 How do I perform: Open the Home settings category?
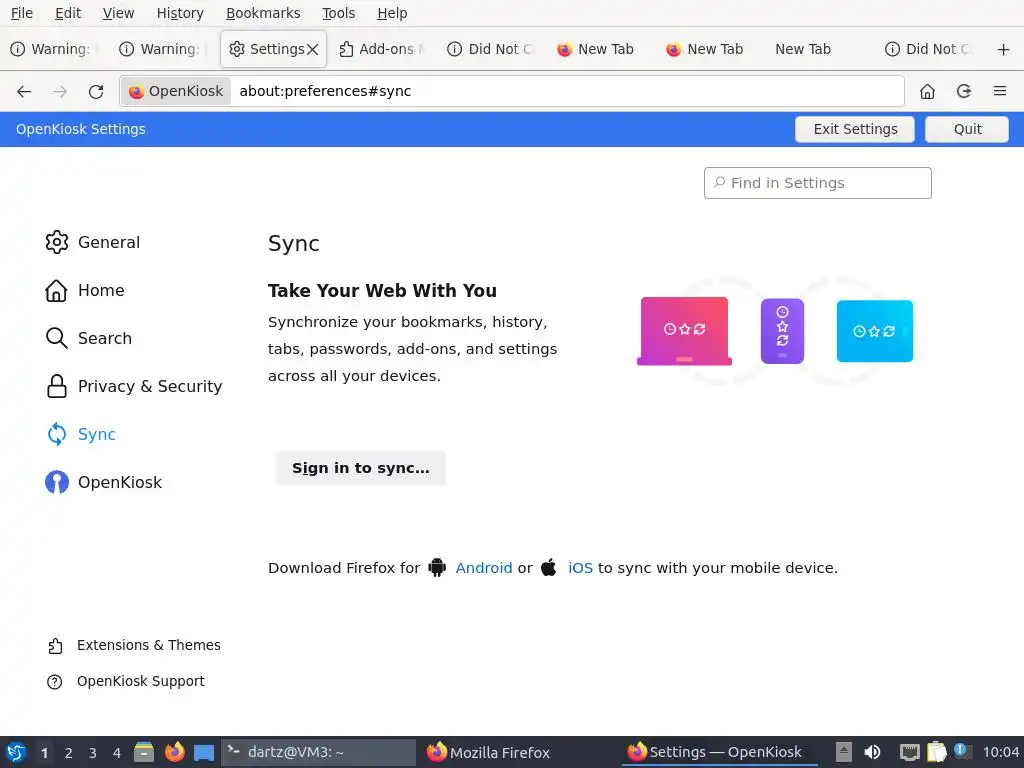(x=85, y=291)
